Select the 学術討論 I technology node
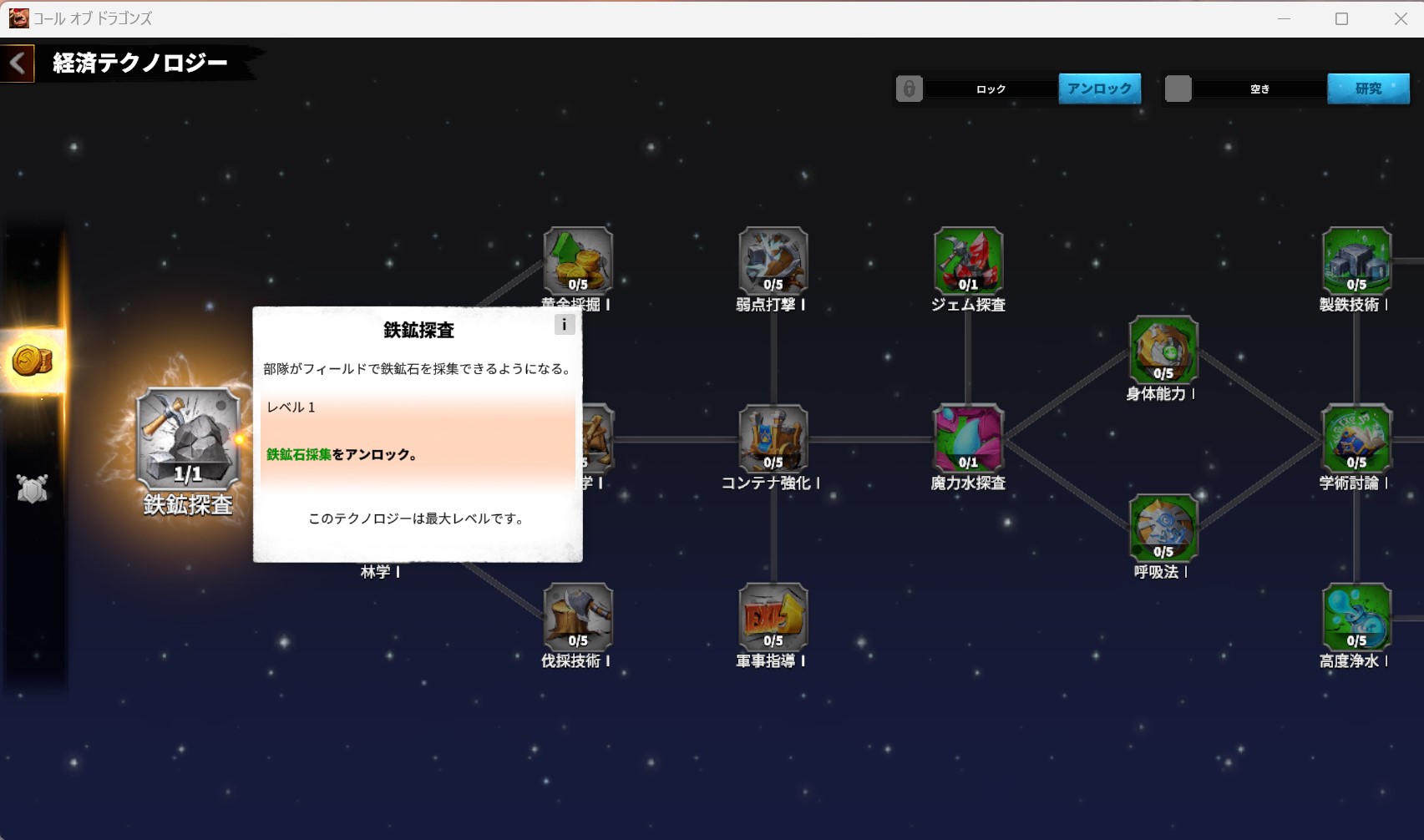Viewport: 1424px width, 840px height. (1356, 438)
